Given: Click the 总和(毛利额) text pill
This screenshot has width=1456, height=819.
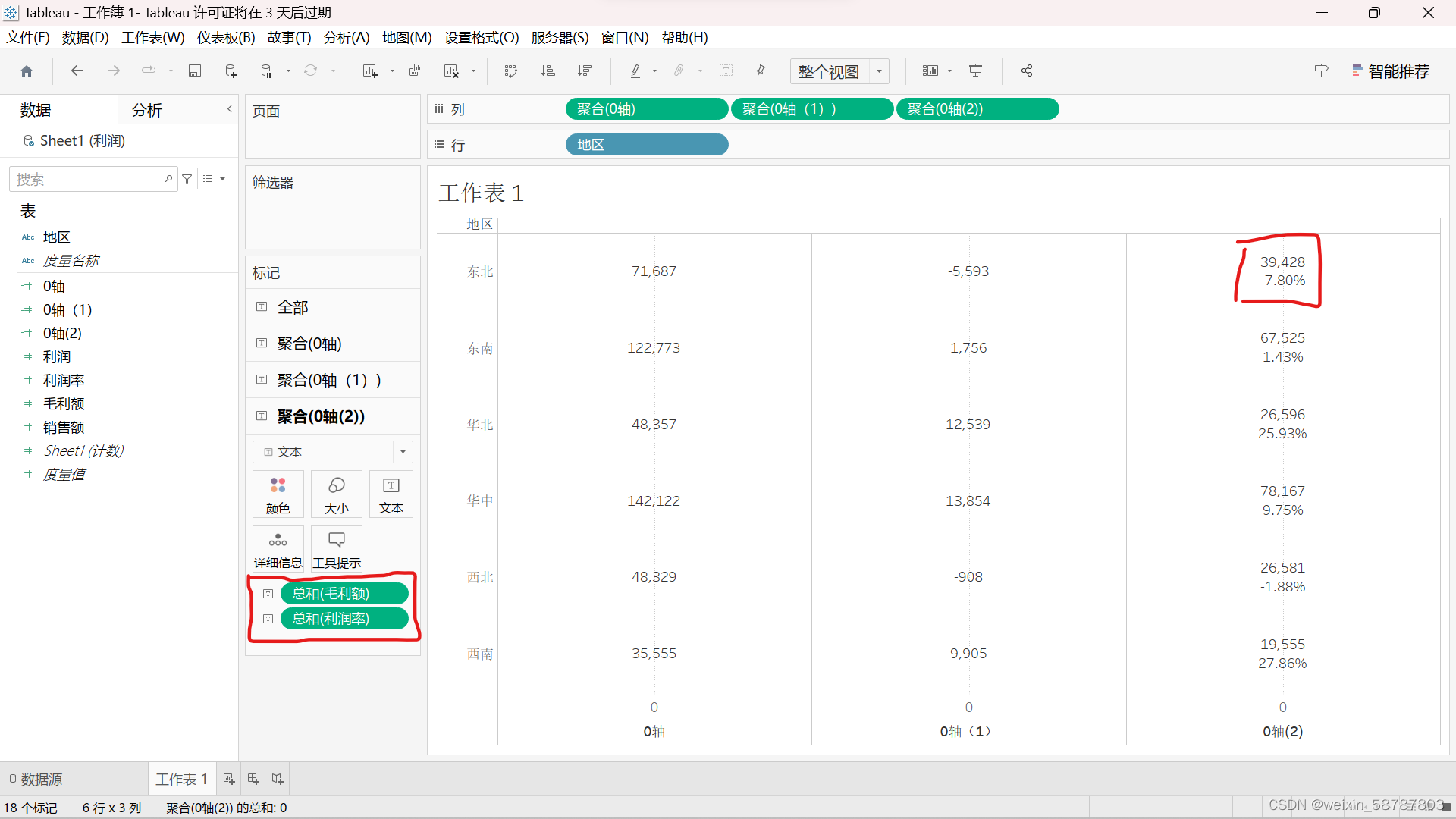Looking at the screenshot, I should (x=344, y=593).
